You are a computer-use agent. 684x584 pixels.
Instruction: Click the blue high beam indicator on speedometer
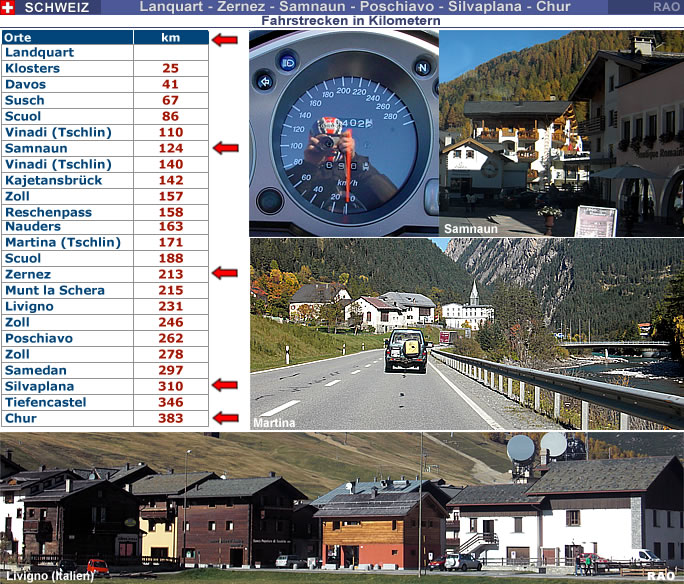288,63
